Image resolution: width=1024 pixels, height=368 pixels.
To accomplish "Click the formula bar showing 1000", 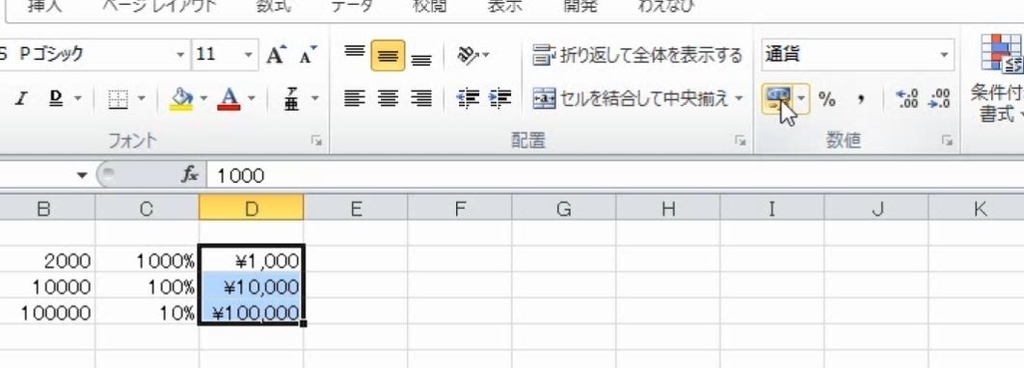I will (614, 175).
